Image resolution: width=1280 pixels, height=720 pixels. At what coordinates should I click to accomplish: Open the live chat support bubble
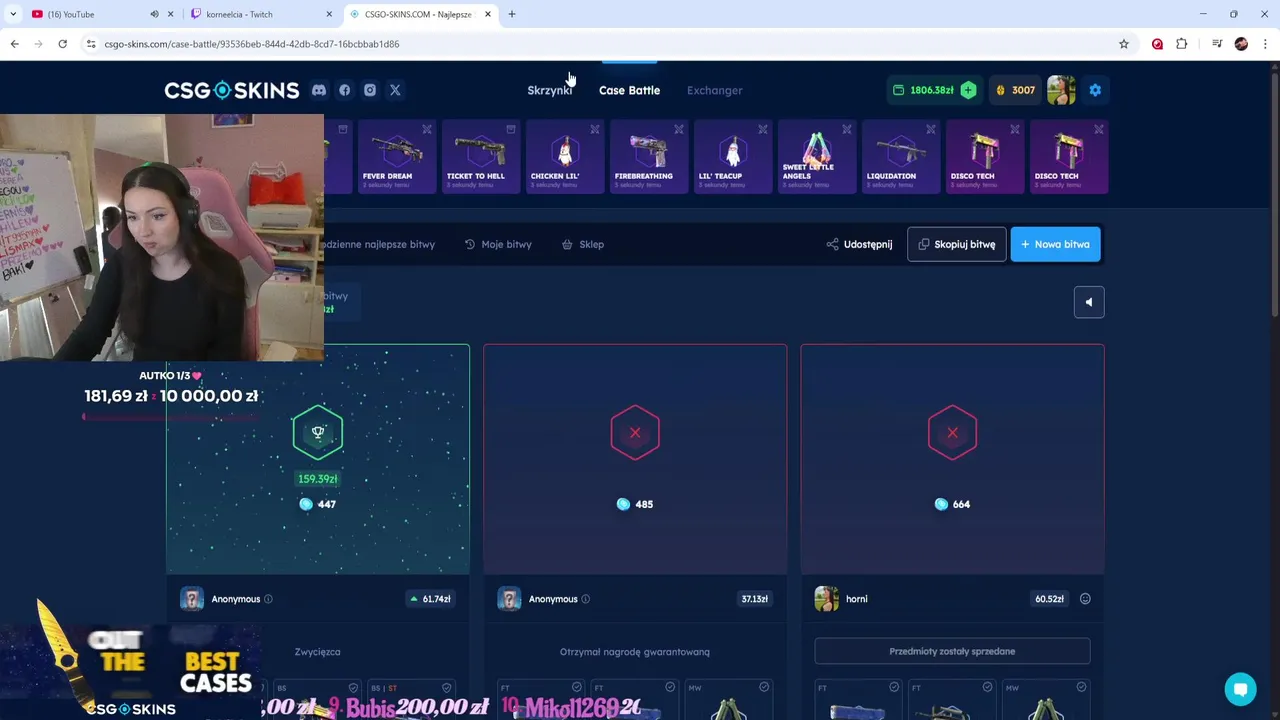point(1241,689)
